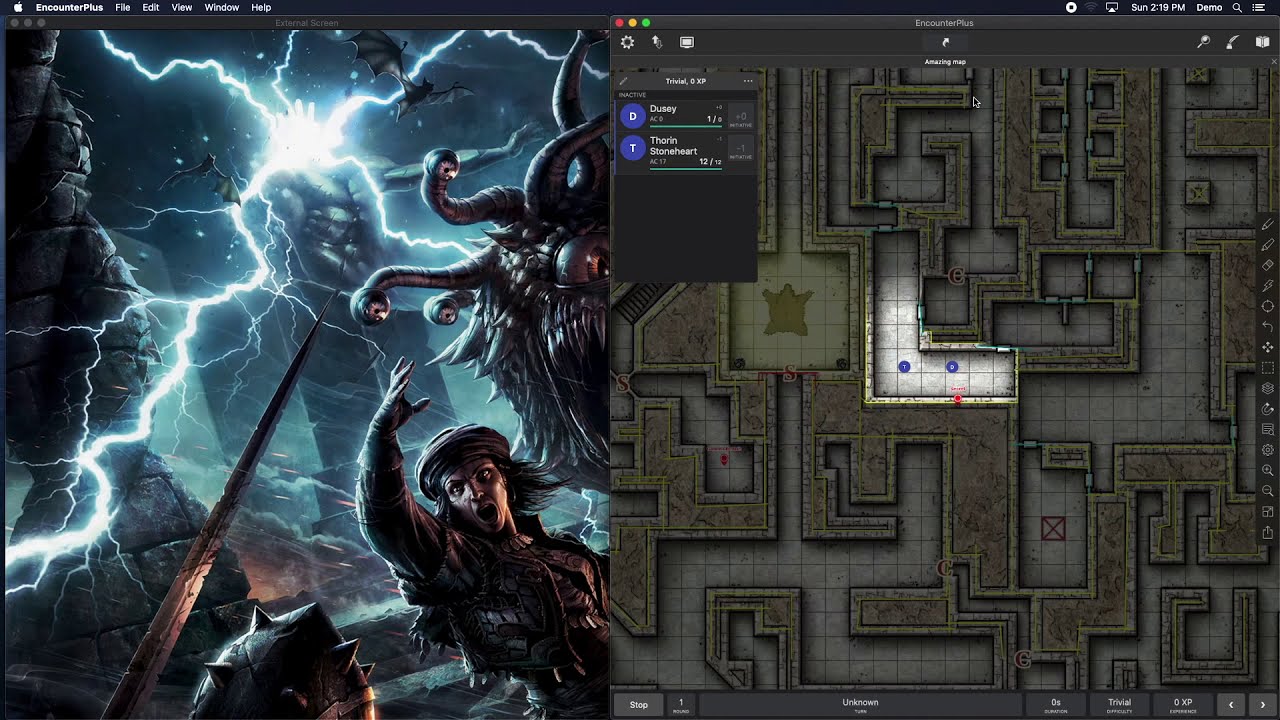Select the eraser tool in map sidebar

click(x=1268, y=266)
